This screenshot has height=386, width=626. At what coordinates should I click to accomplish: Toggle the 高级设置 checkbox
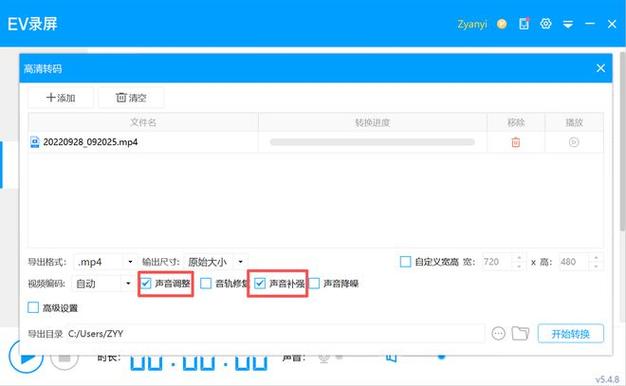pyautogui.click(x=33, y=307)
